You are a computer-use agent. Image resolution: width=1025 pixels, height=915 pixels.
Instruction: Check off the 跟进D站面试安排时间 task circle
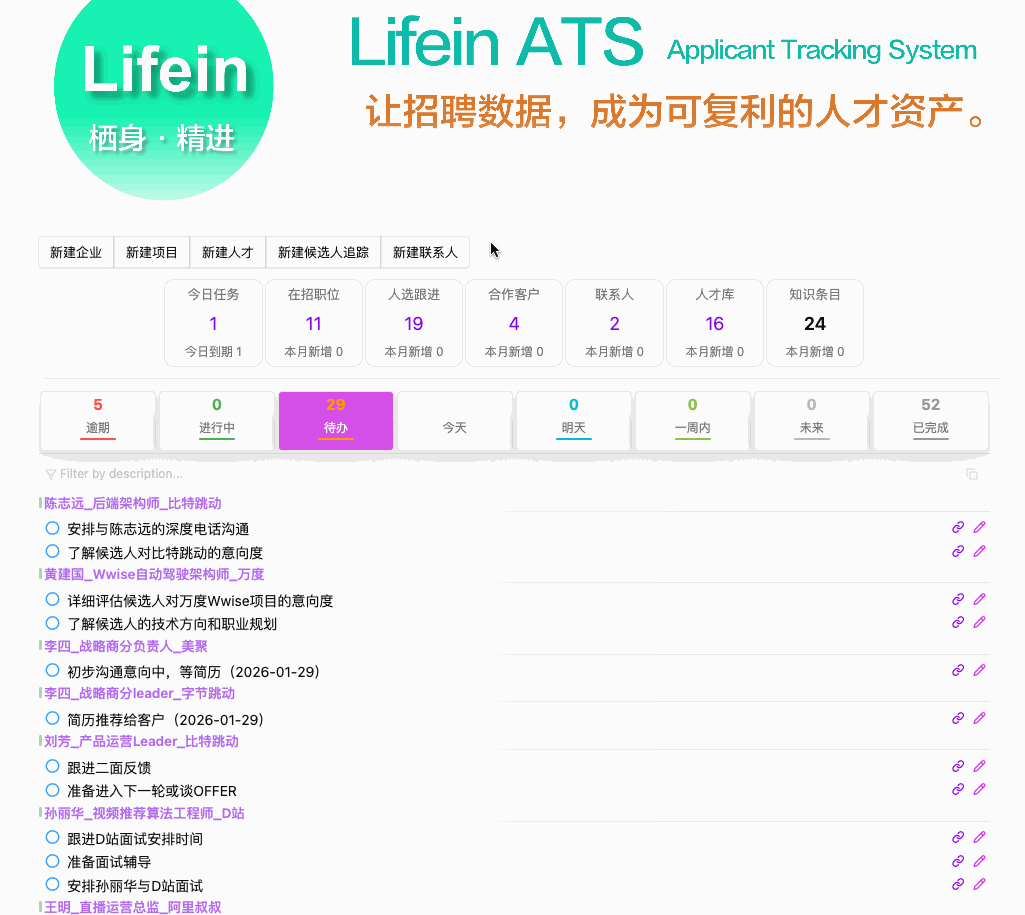pos(53,838)
